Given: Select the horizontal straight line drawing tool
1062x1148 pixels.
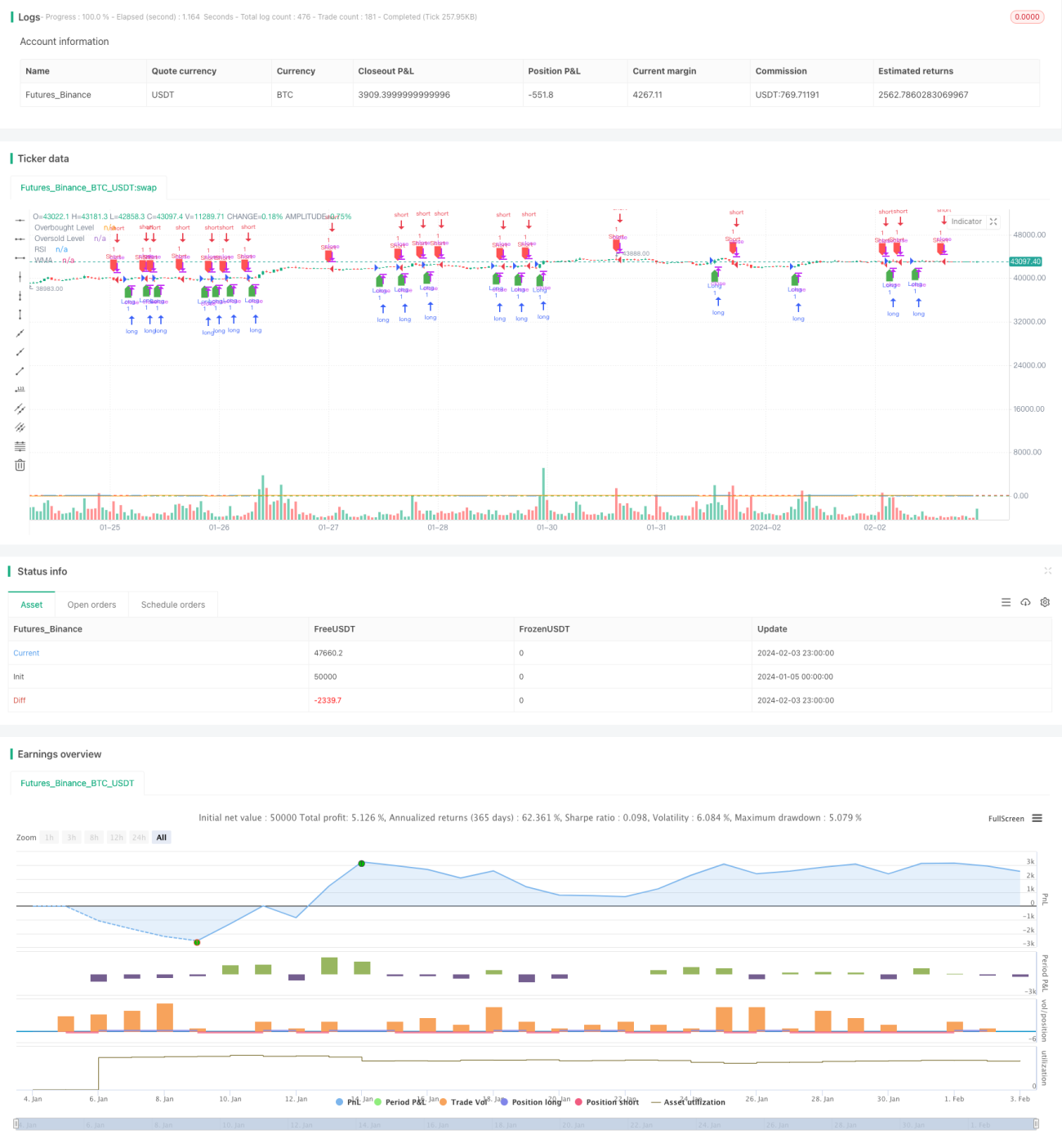Looking at the screenshot, I should click(x=20, y=220).
